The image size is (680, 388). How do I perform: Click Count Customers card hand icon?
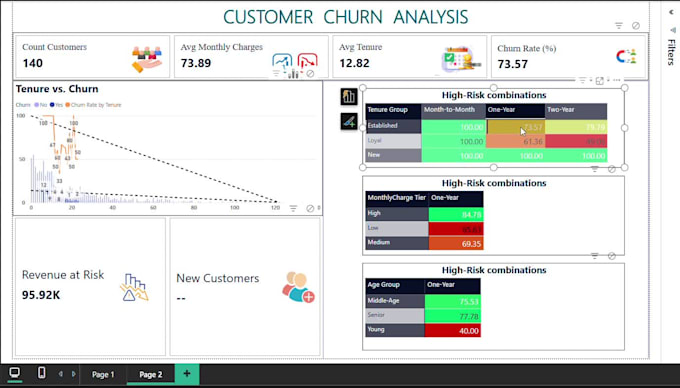pyautogui.click(x=147, y=59)
